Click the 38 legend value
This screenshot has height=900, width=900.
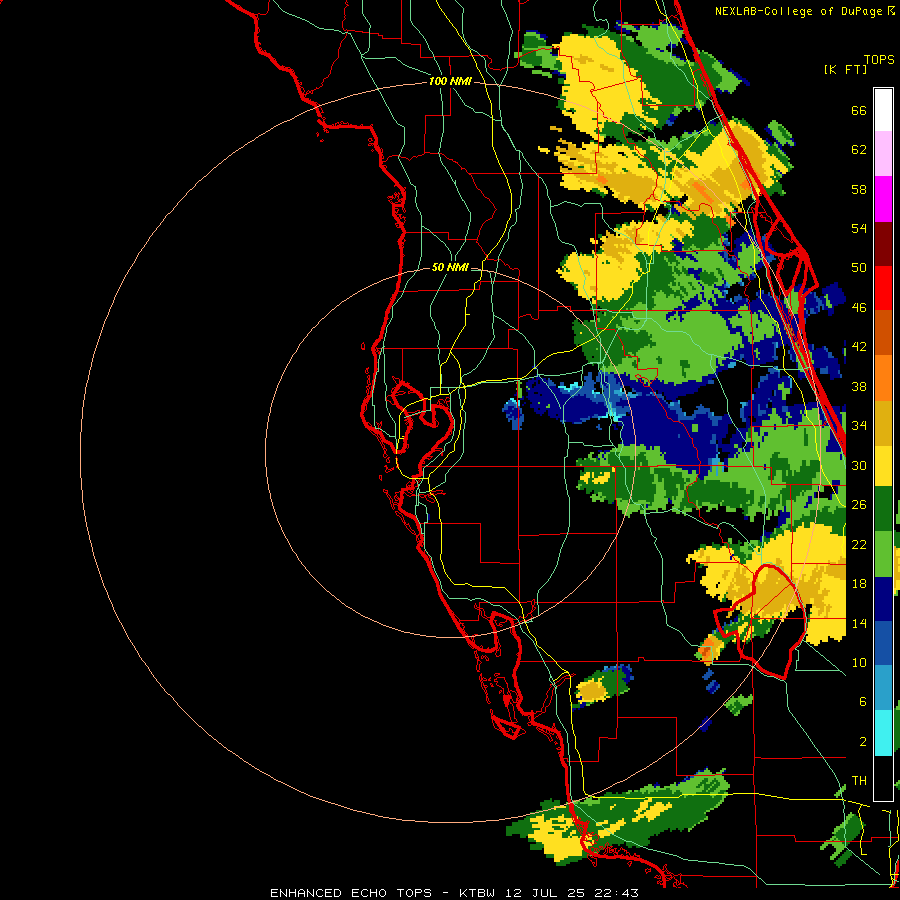click(x=859, y=386)
